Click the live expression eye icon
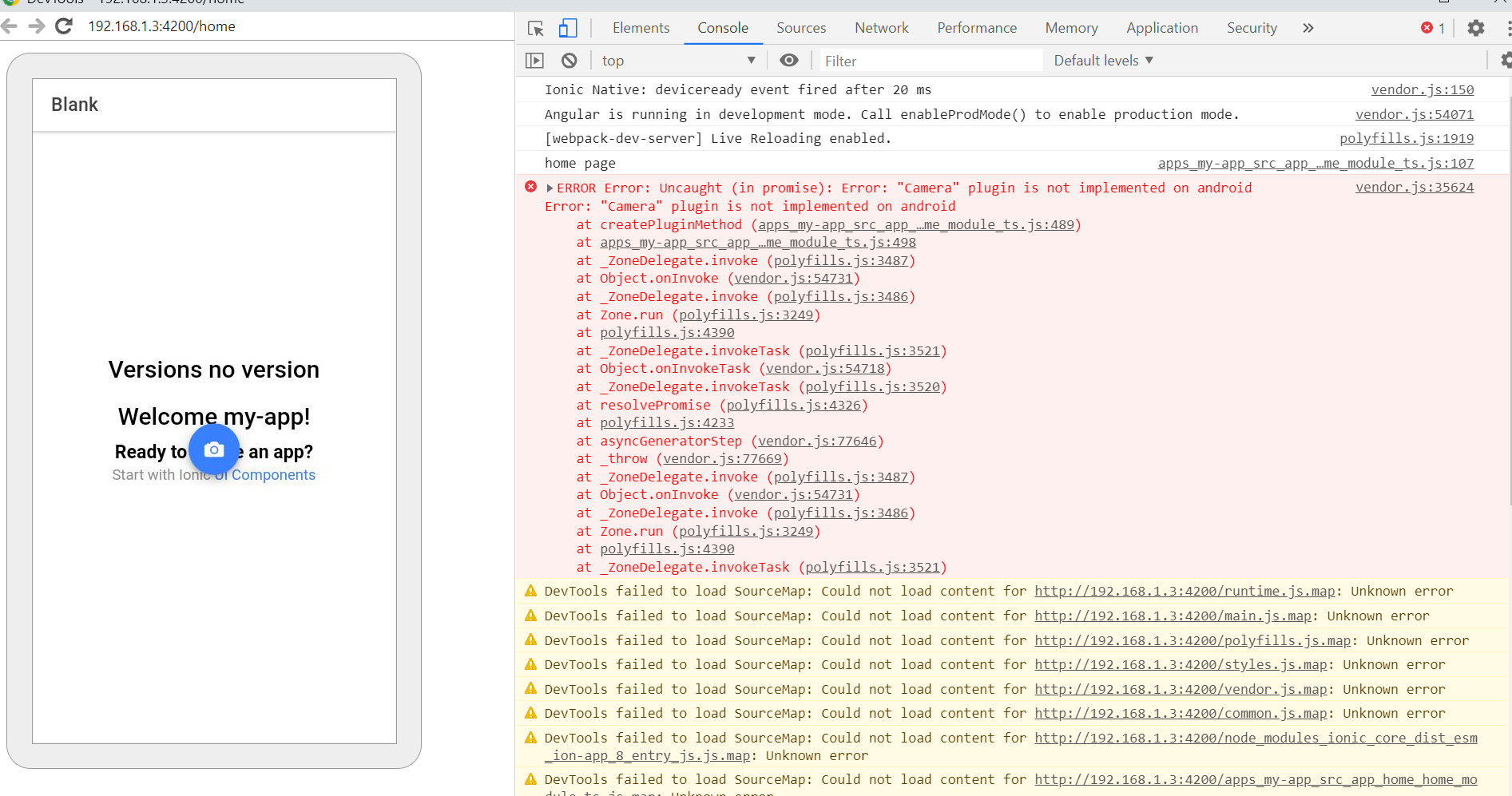Viewport: 1512px width, 796px height. click(789, 61)
